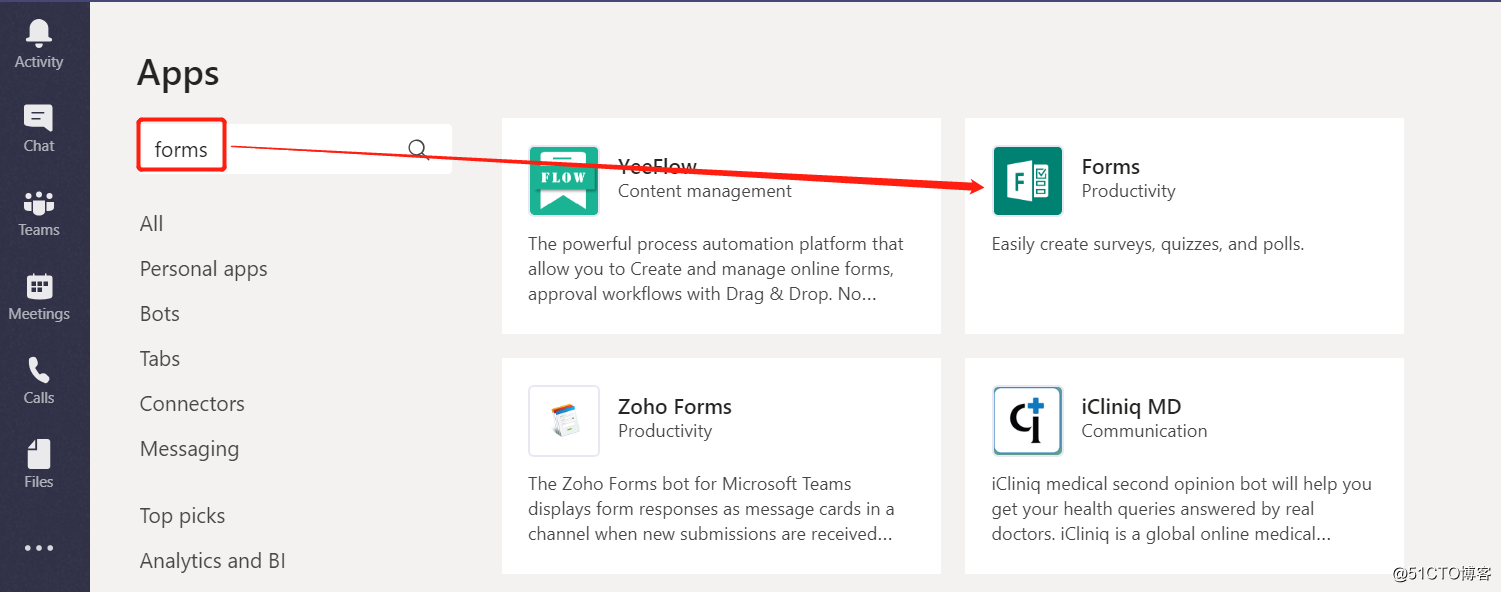The image size is (1501, 592).
Task: Open the Files icon in sidebar
Action: coord(39,454)
